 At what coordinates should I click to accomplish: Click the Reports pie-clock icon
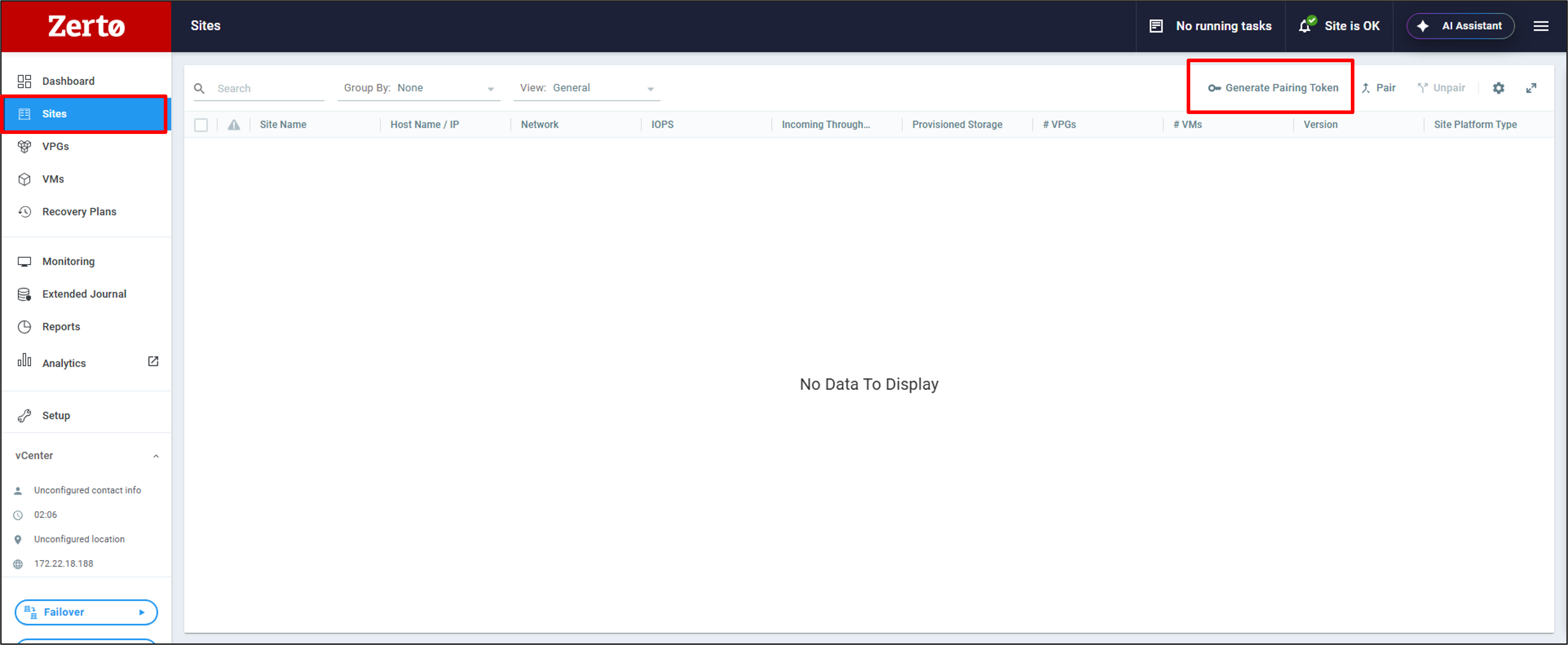click(24, 326)
